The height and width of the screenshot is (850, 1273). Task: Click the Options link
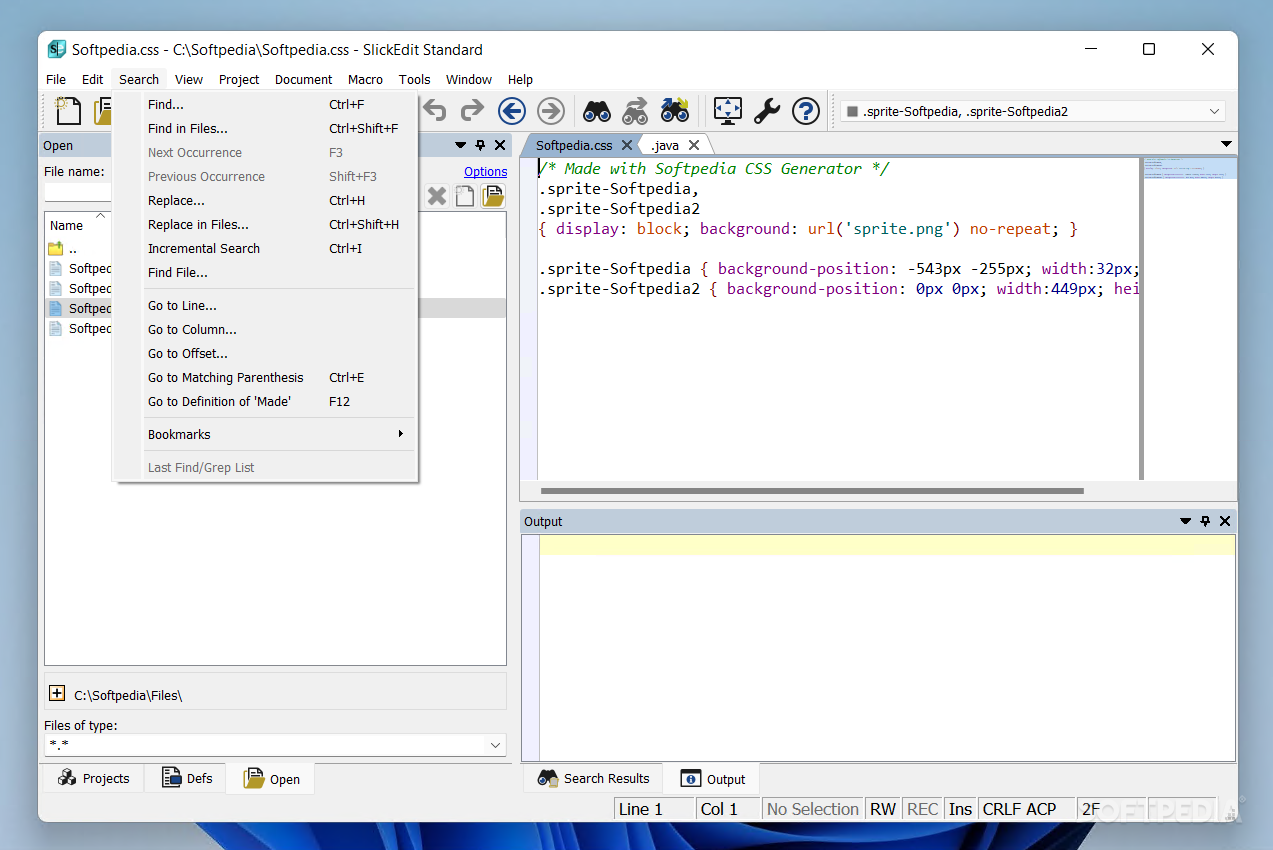click(x=485, y=171)
